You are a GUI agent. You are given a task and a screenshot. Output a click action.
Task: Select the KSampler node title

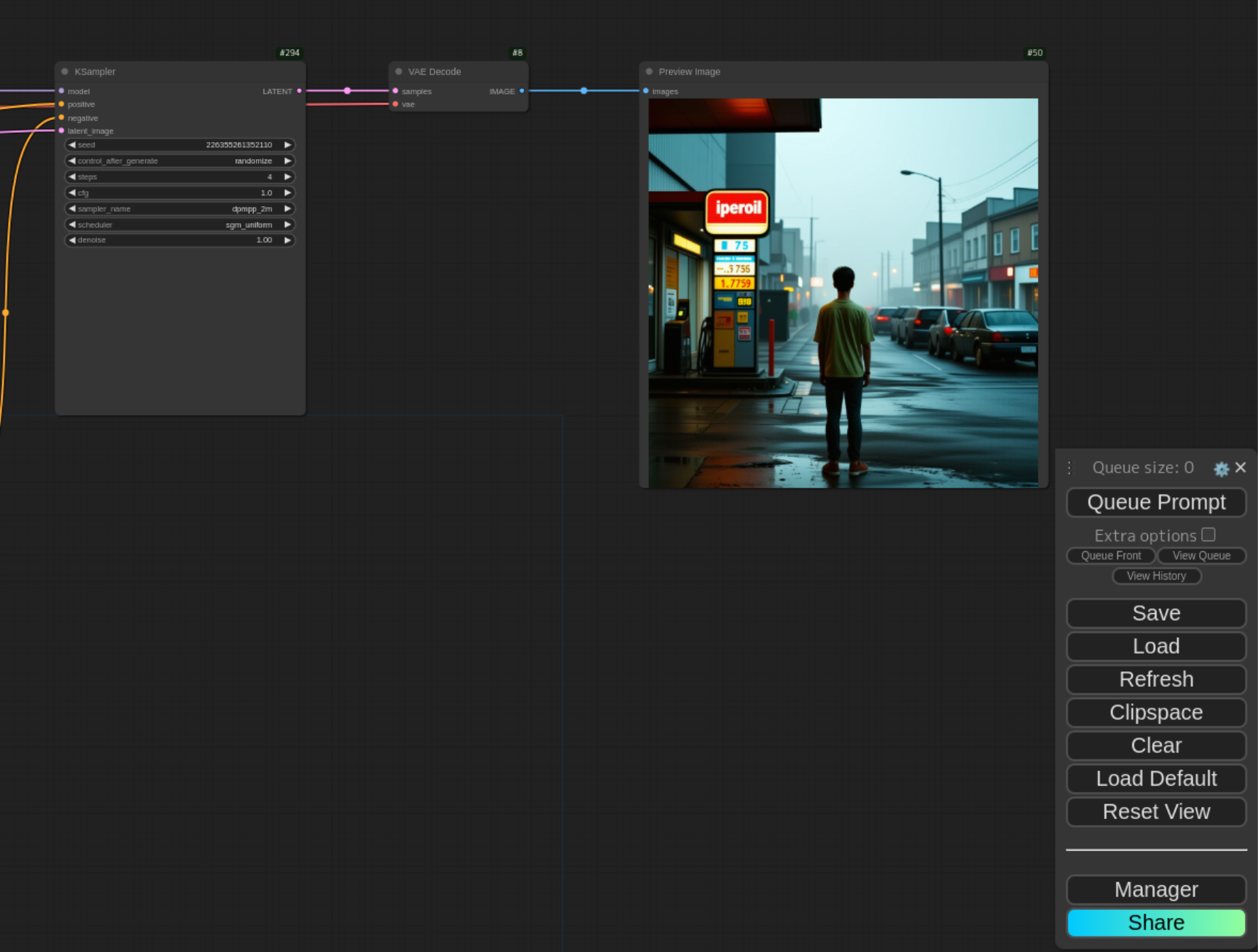coord(95,72)
